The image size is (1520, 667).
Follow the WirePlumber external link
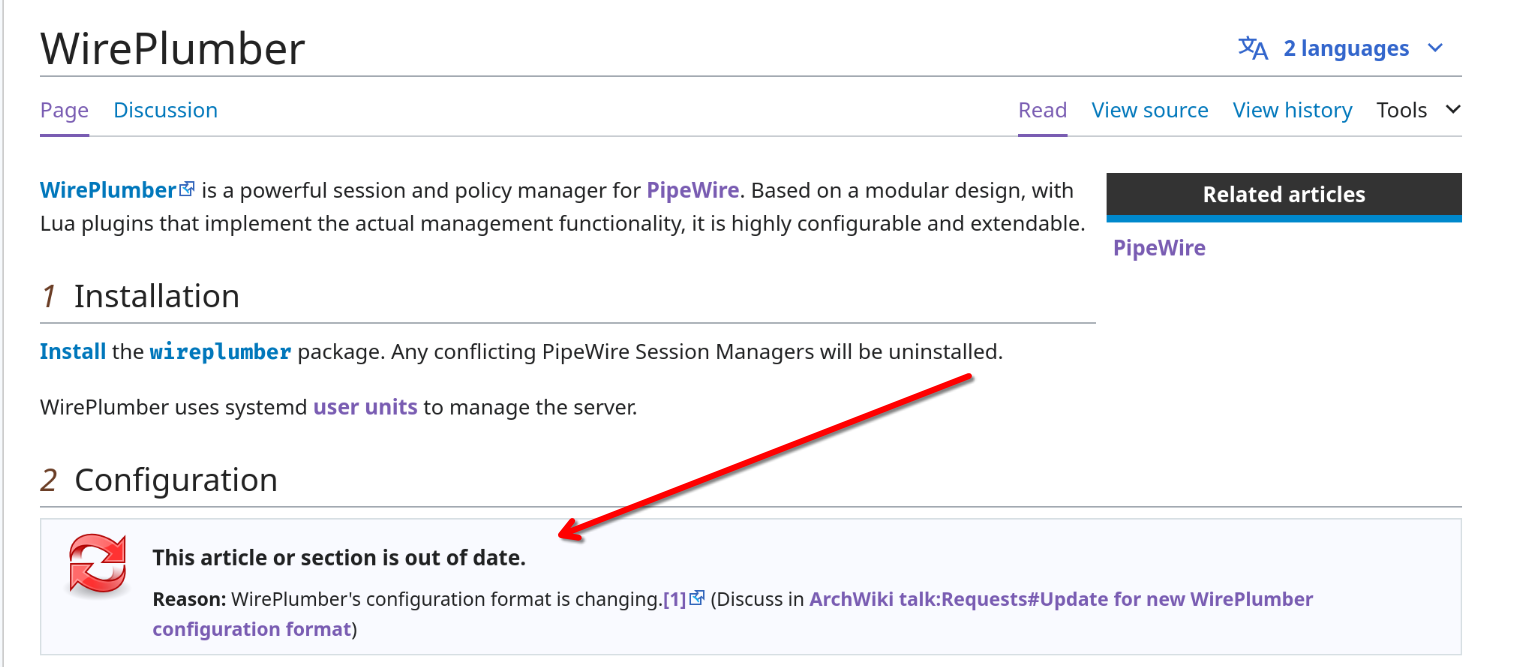108,190
